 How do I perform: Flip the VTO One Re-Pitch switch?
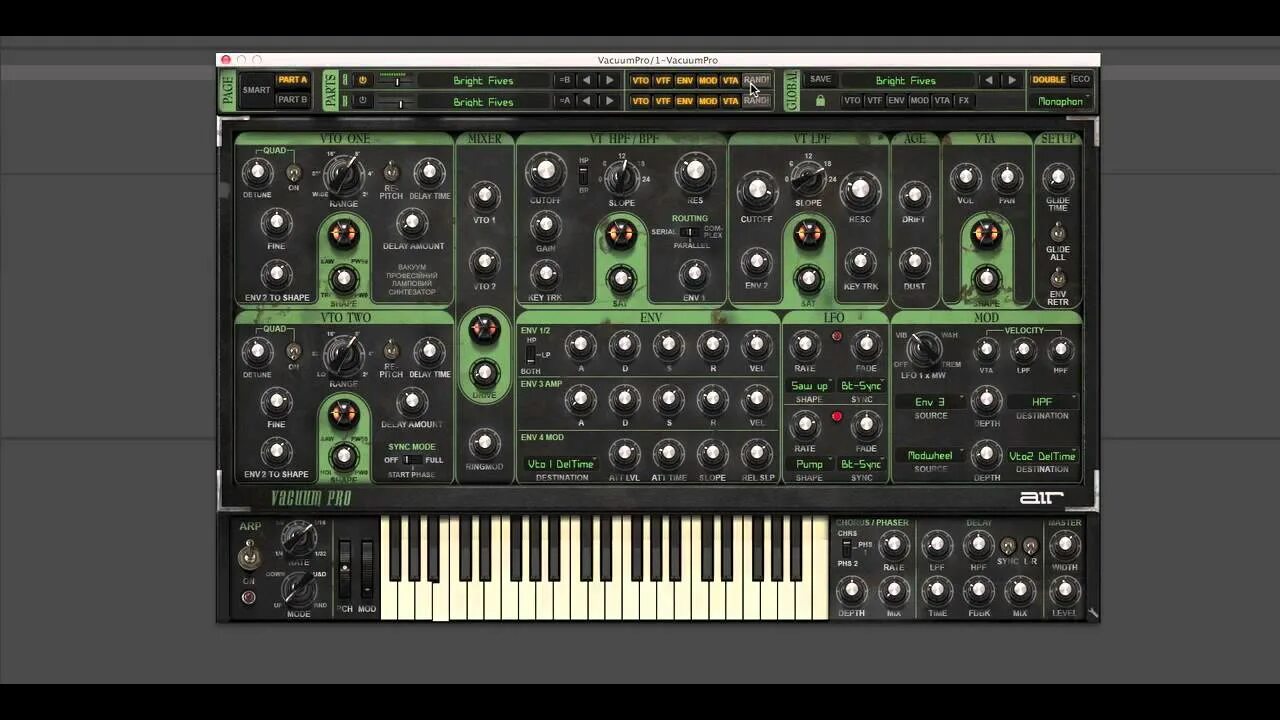tap(391, 173)
